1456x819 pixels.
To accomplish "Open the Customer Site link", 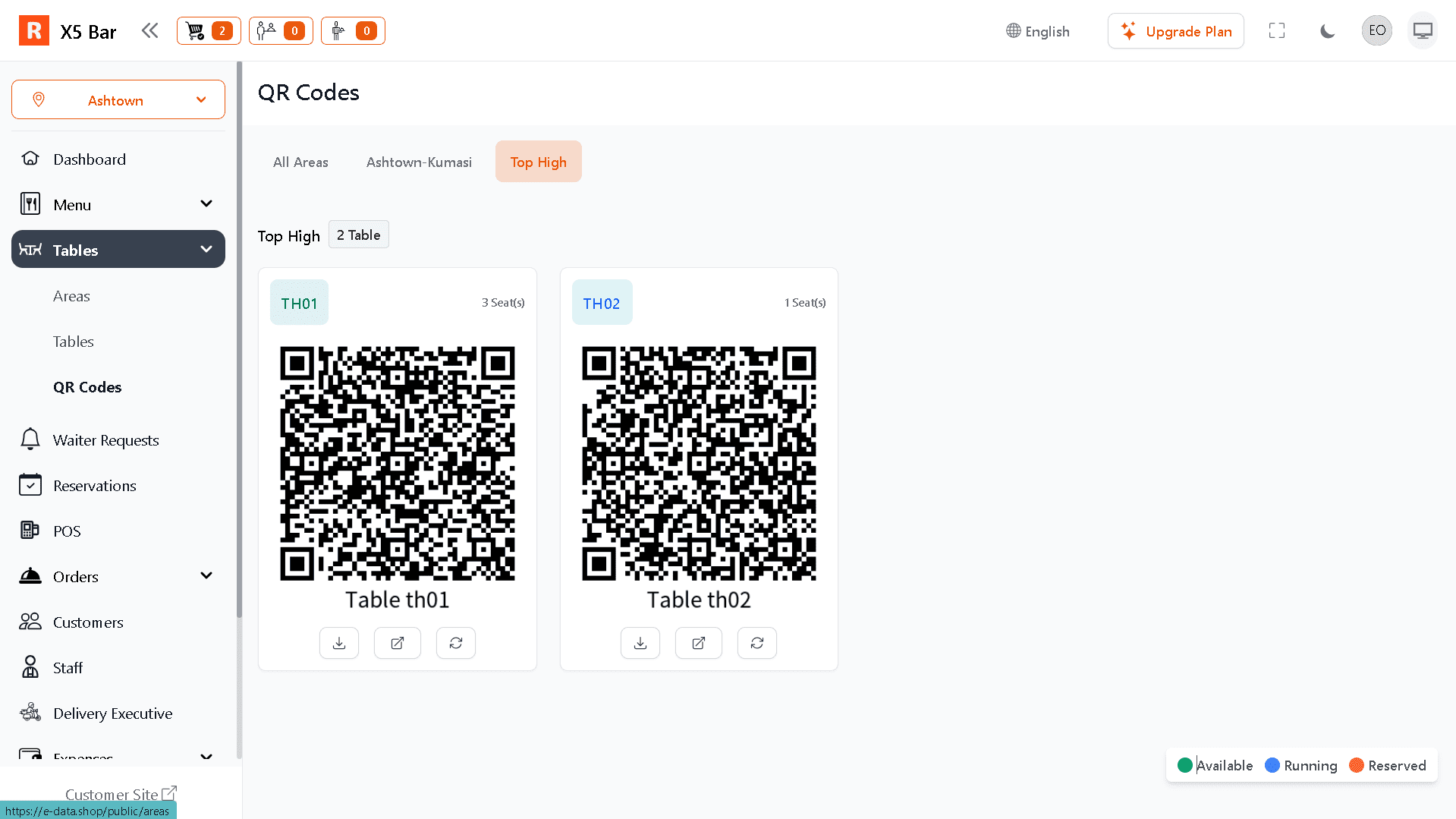I will tap(120, 794).
